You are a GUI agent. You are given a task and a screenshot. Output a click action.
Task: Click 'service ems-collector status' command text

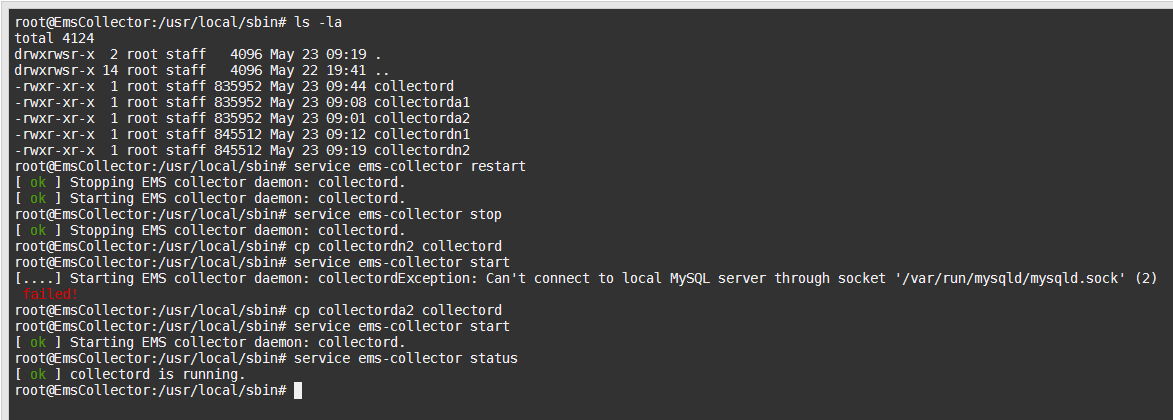(x=406, y=358)
